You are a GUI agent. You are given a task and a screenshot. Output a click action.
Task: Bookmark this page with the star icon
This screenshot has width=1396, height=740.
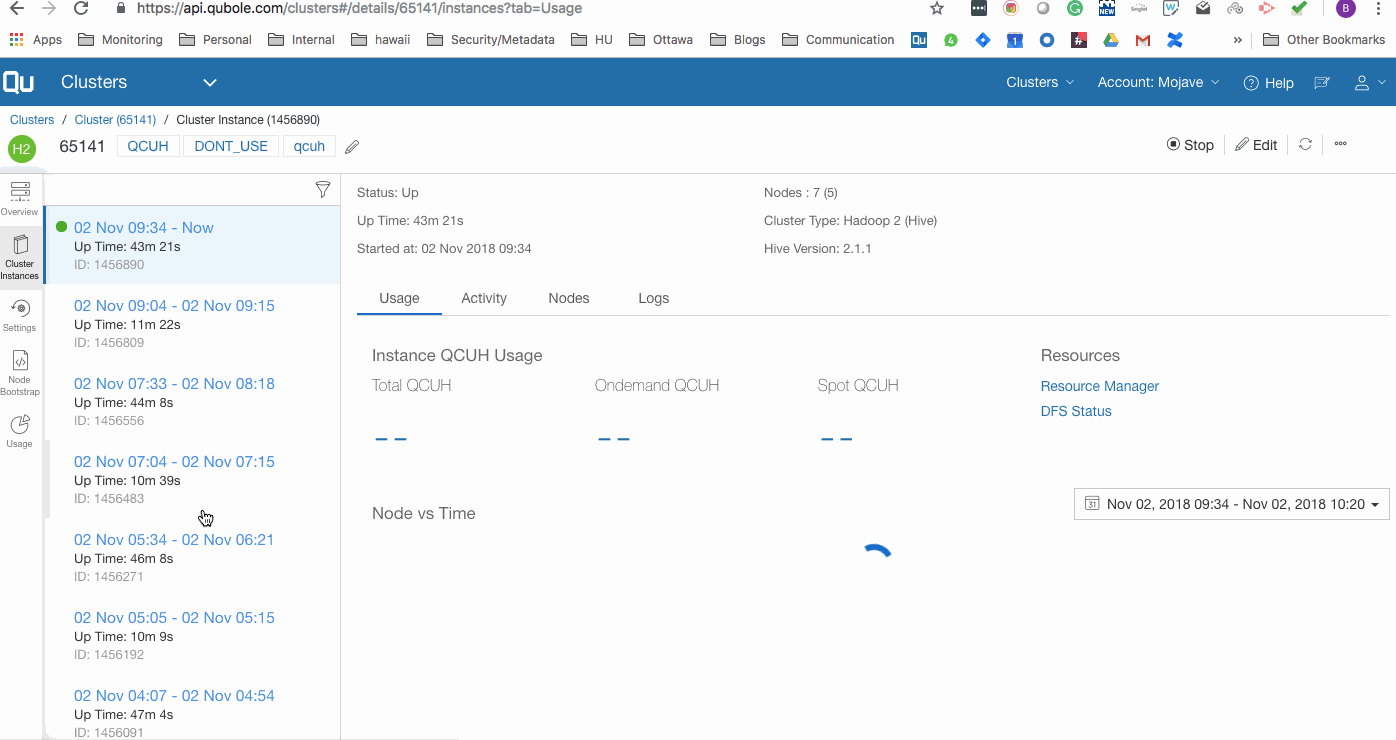click(937, 9)
